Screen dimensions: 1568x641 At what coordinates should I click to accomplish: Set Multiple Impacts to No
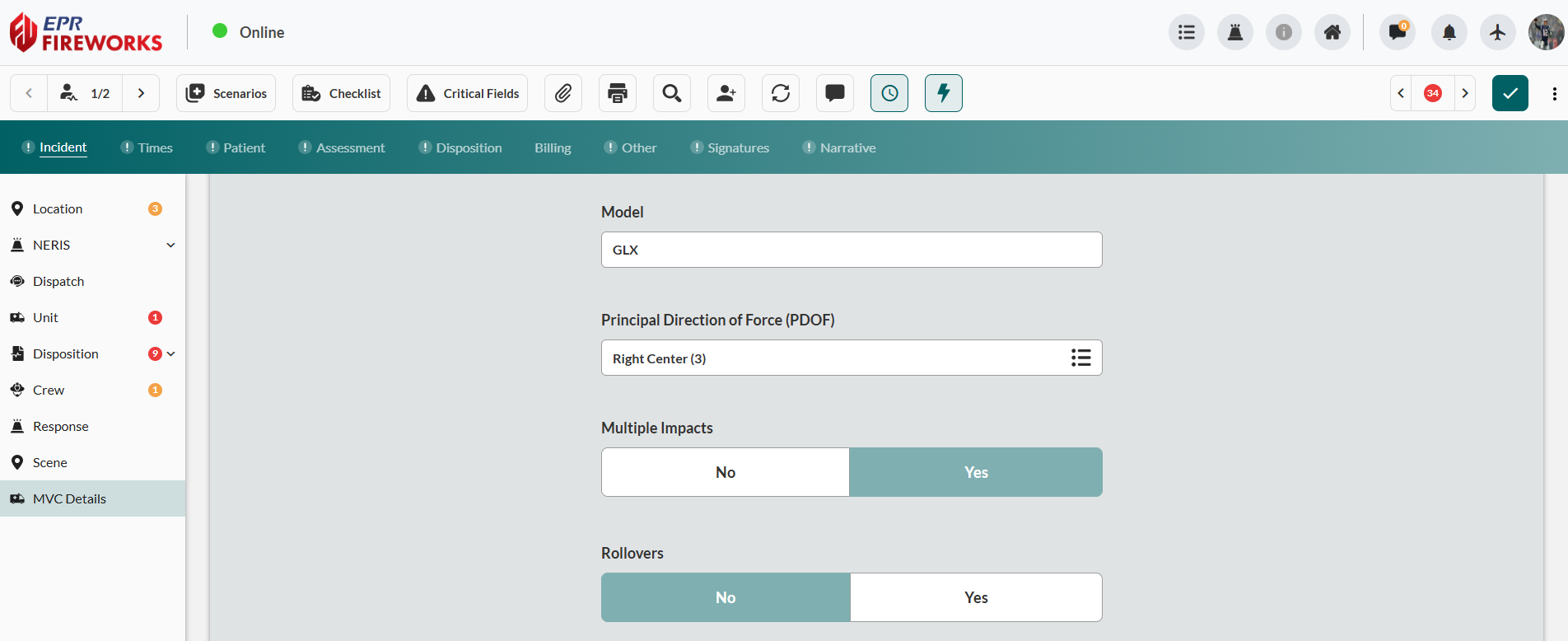pyautogui.click(x=725, y=472)
